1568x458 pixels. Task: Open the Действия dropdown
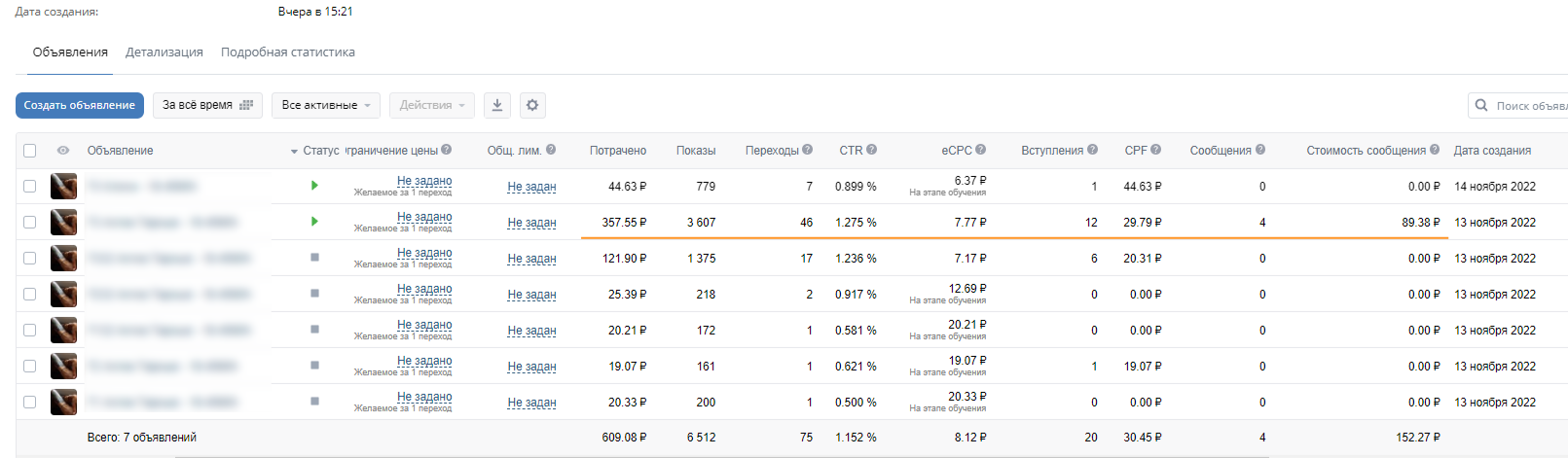pos(432,105)
